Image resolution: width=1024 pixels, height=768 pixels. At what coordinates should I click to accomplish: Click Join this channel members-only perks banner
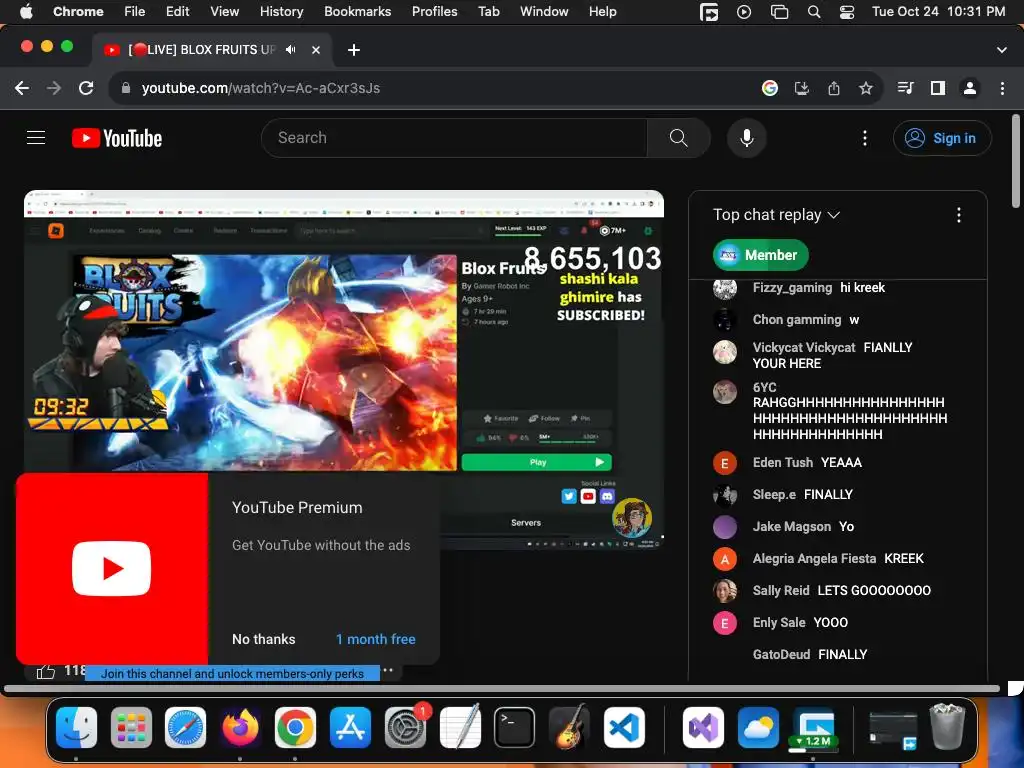click(232, 673)
